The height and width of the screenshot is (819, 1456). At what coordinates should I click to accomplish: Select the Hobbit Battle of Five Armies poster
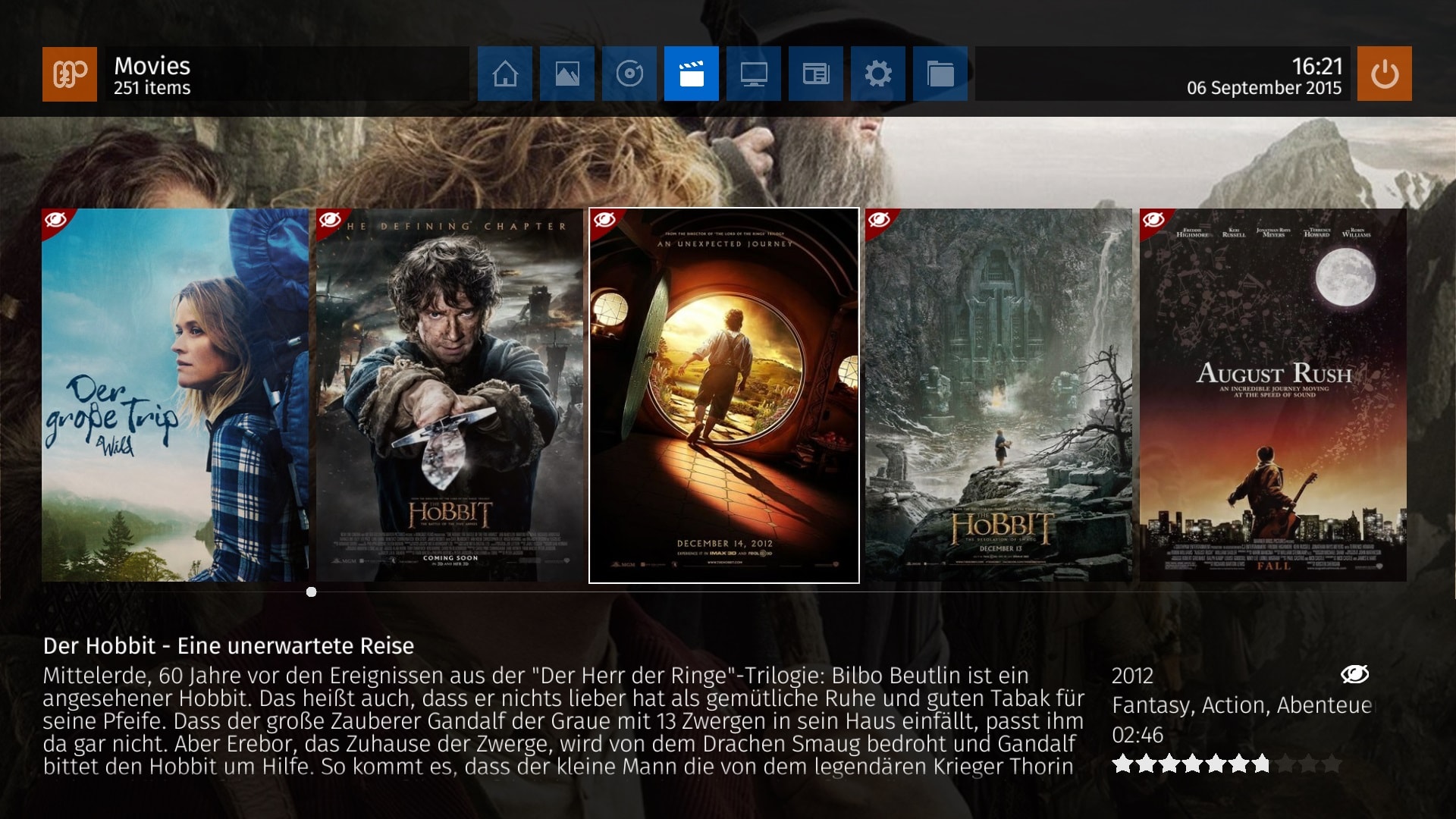(x=450, y=395)
